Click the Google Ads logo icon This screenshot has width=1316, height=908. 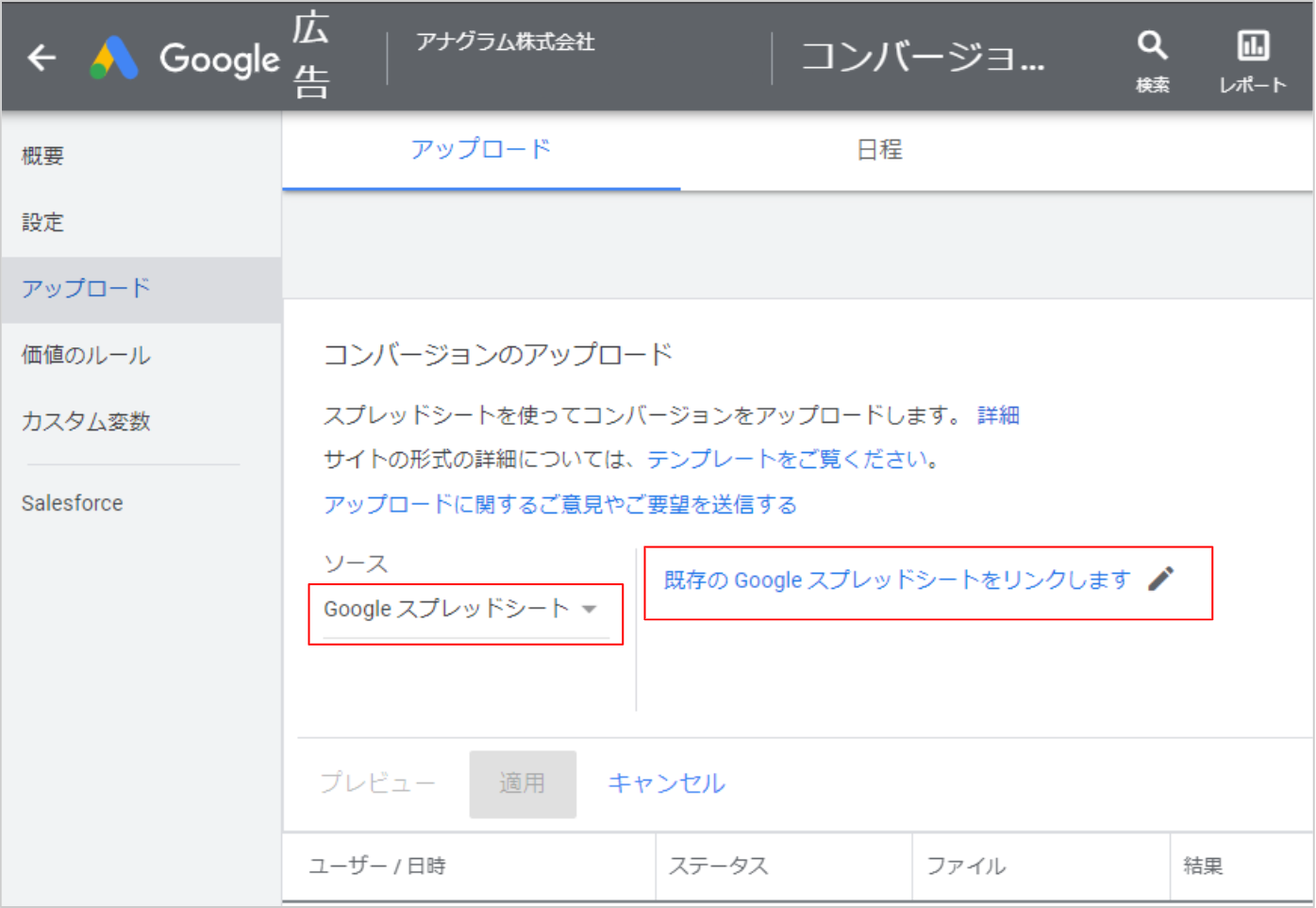(114, 59)
